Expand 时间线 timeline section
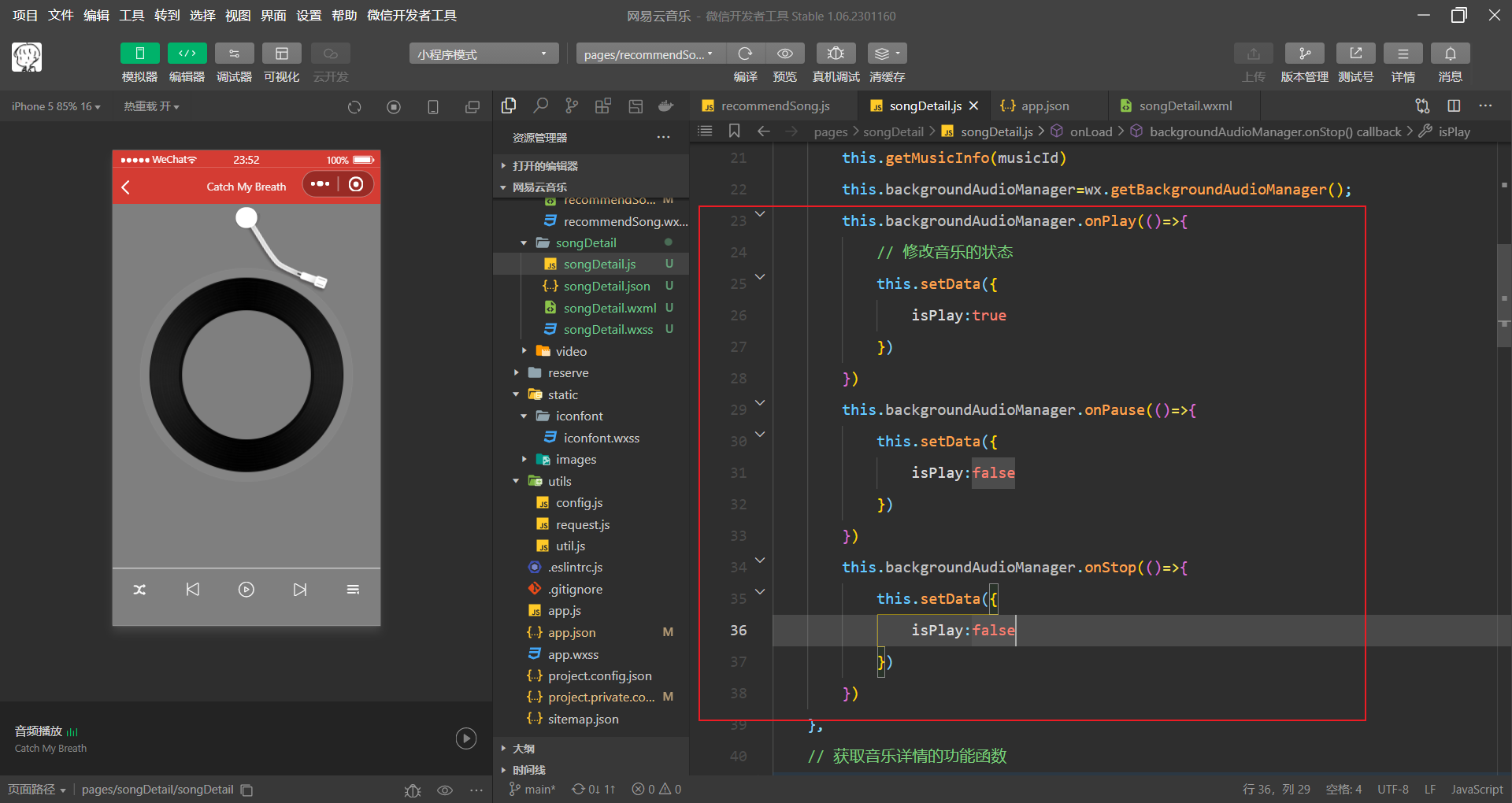Image resolution: width=1512 pixels, height=803 pixels. [x=591, y=769]
